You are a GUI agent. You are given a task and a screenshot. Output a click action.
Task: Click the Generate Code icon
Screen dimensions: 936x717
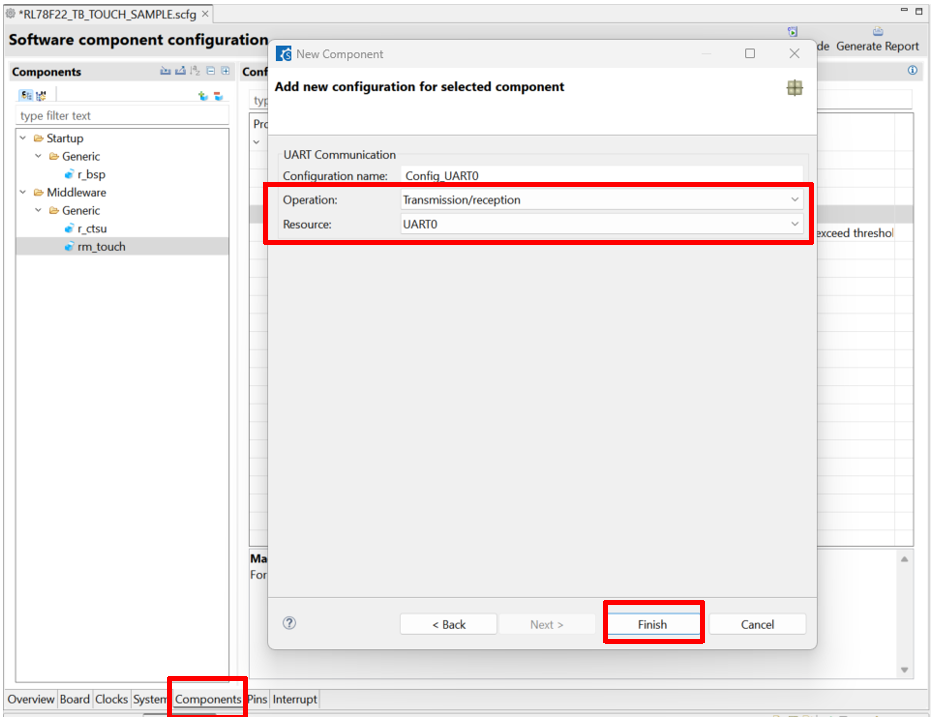click(x=793, y=33)
